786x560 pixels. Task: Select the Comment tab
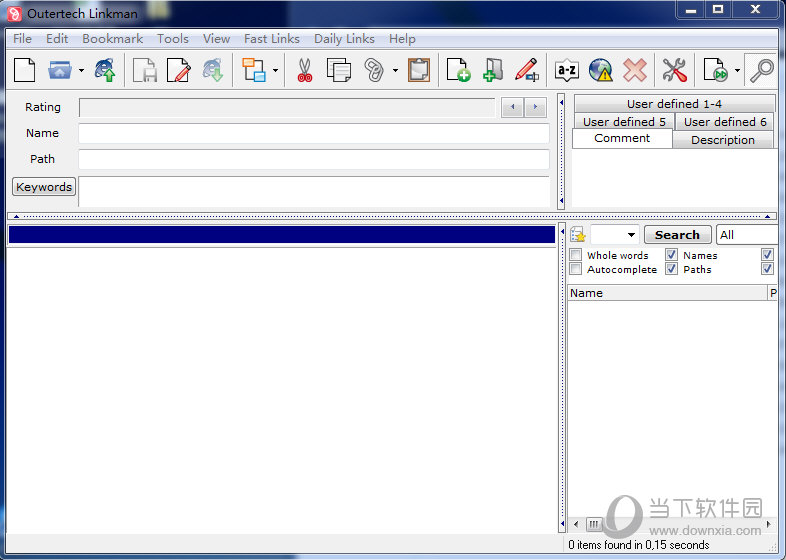point(622,138)
